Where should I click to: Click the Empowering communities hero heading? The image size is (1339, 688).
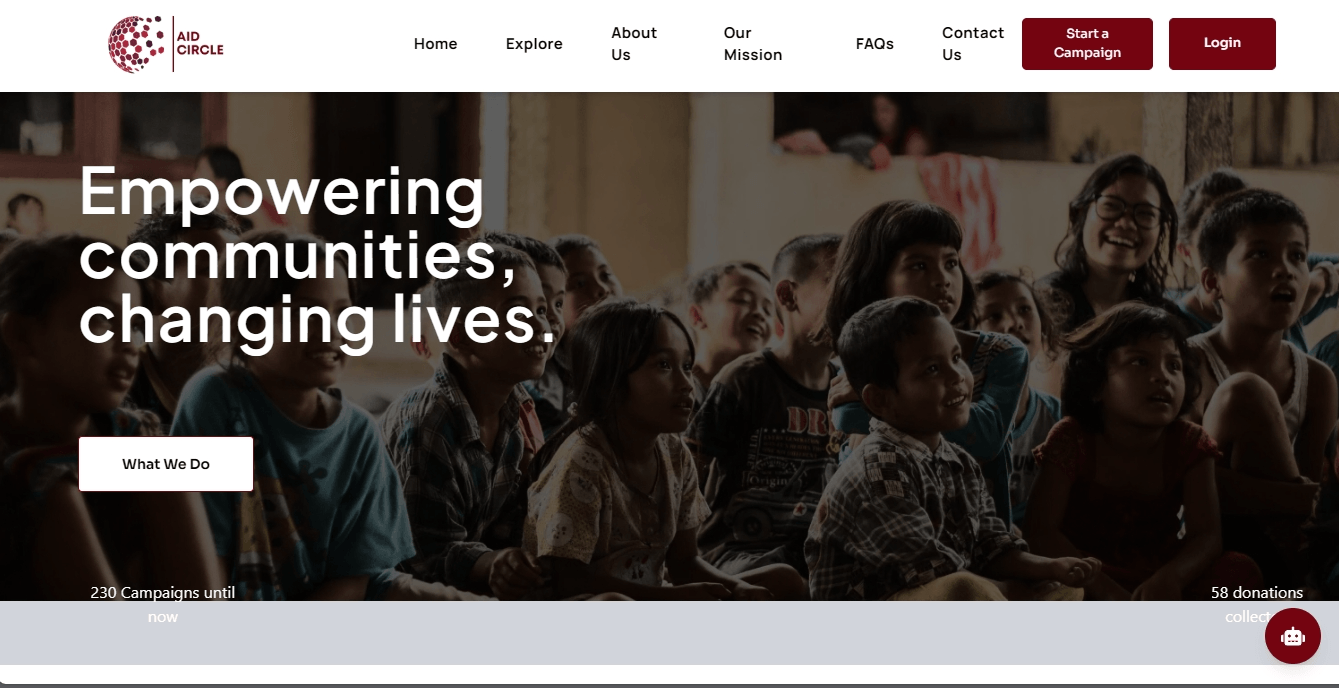[317, 255]
